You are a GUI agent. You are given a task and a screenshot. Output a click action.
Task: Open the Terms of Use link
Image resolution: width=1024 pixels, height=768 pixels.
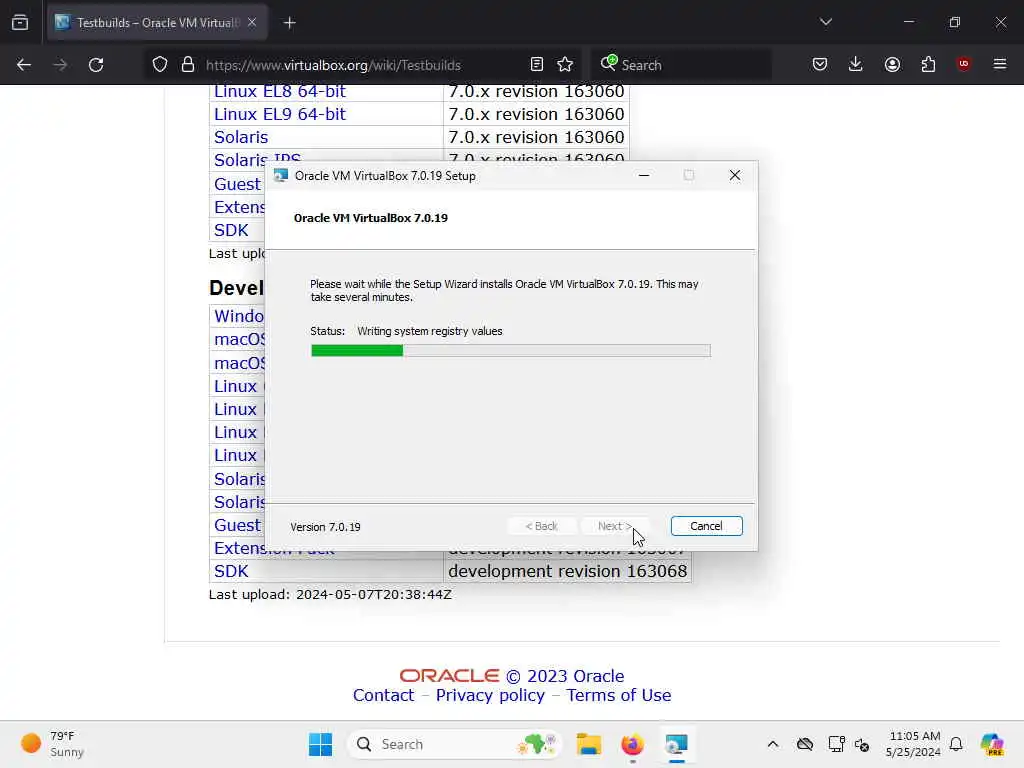pos(618,696)
